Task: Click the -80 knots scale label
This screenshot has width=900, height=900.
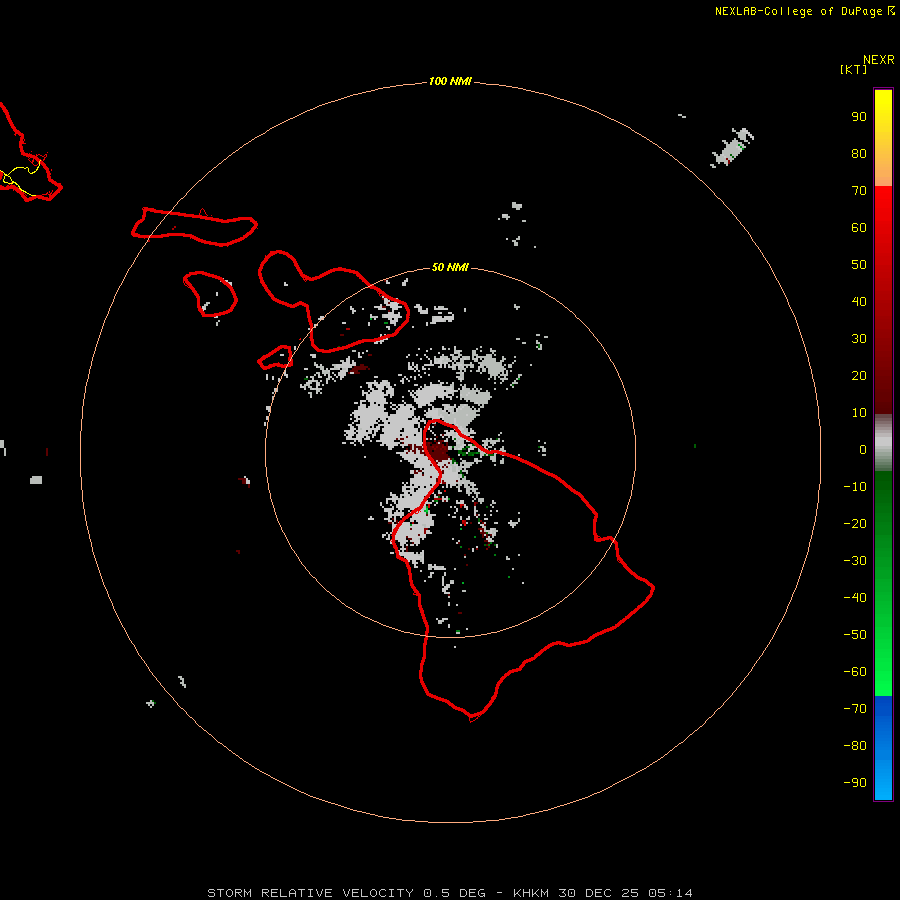Action: pyautogui.click(x=855, y=746)
